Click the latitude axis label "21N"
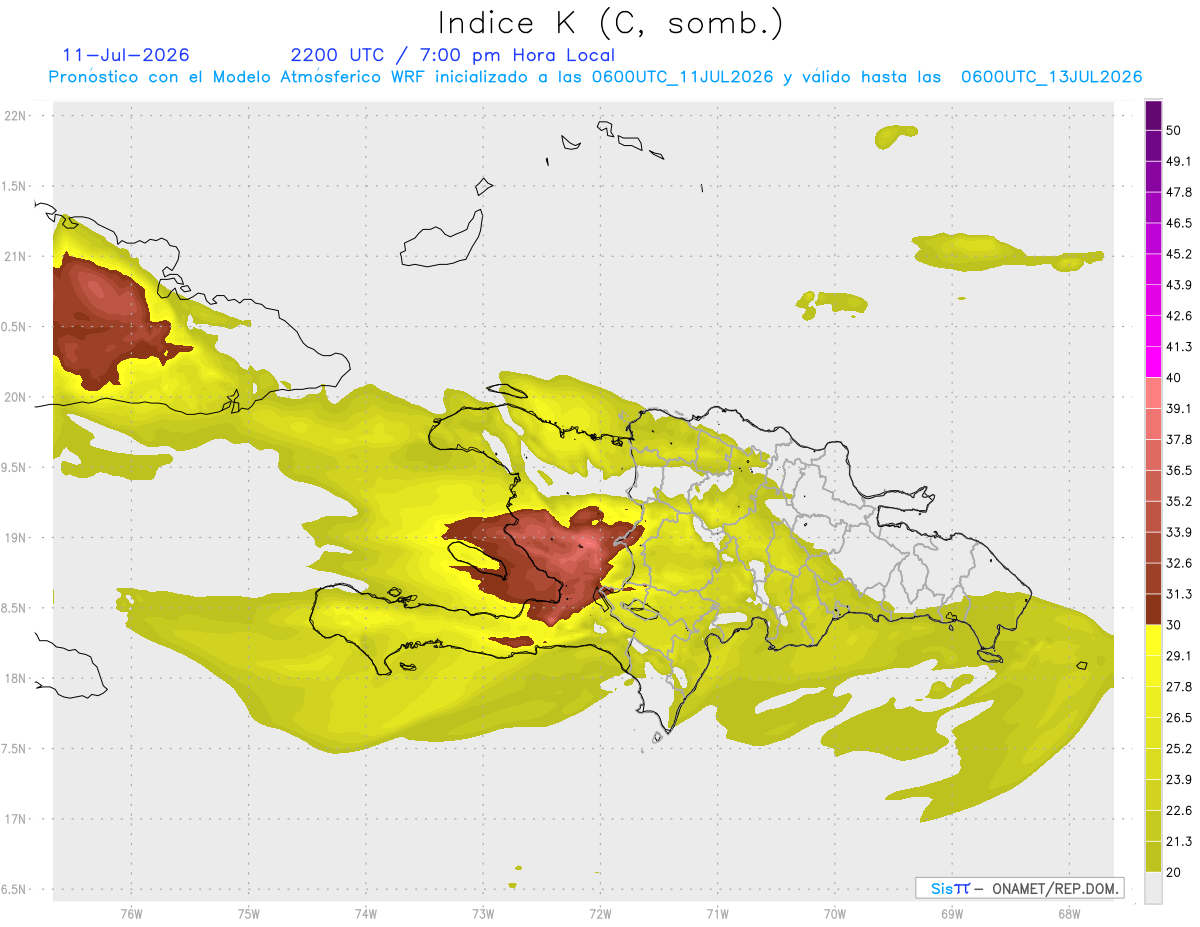Image resolution: width=1200 pixels, height=927 pixels. (x=16, y=257)
